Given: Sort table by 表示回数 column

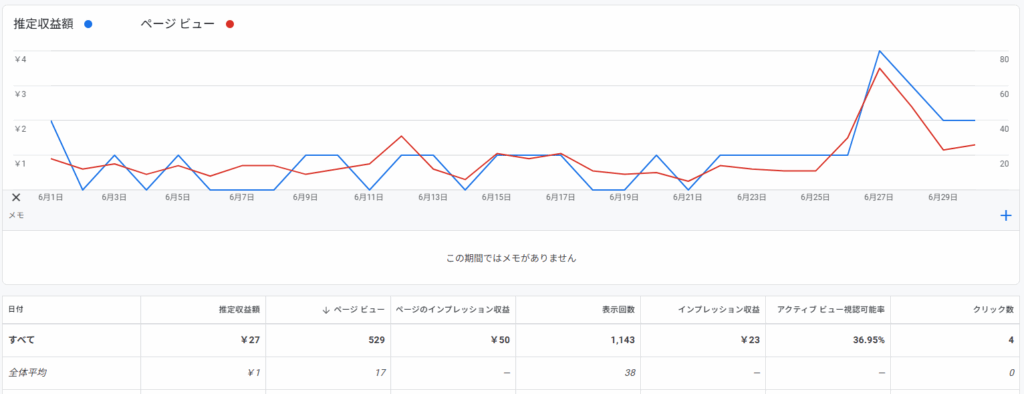Looking at the screenshot, I should [618, 310].
